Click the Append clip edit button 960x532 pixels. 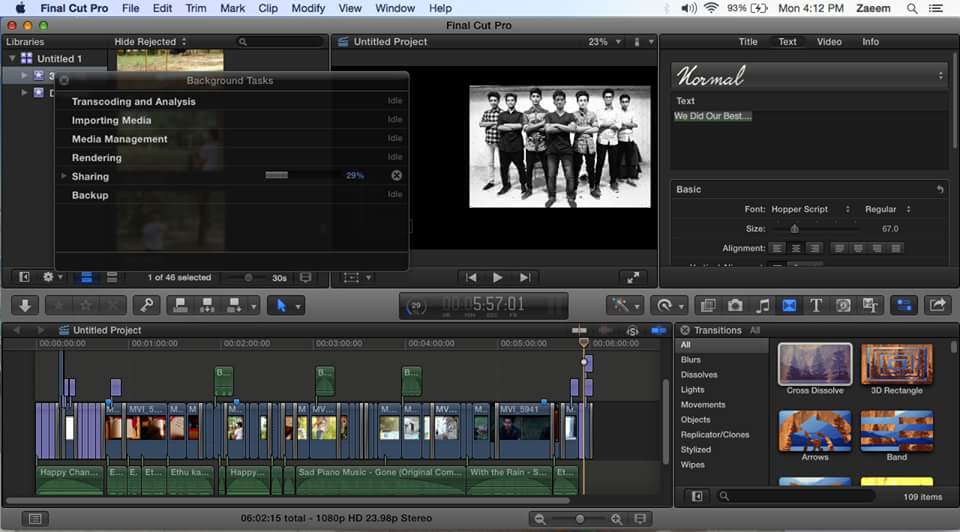coord(234,305)
